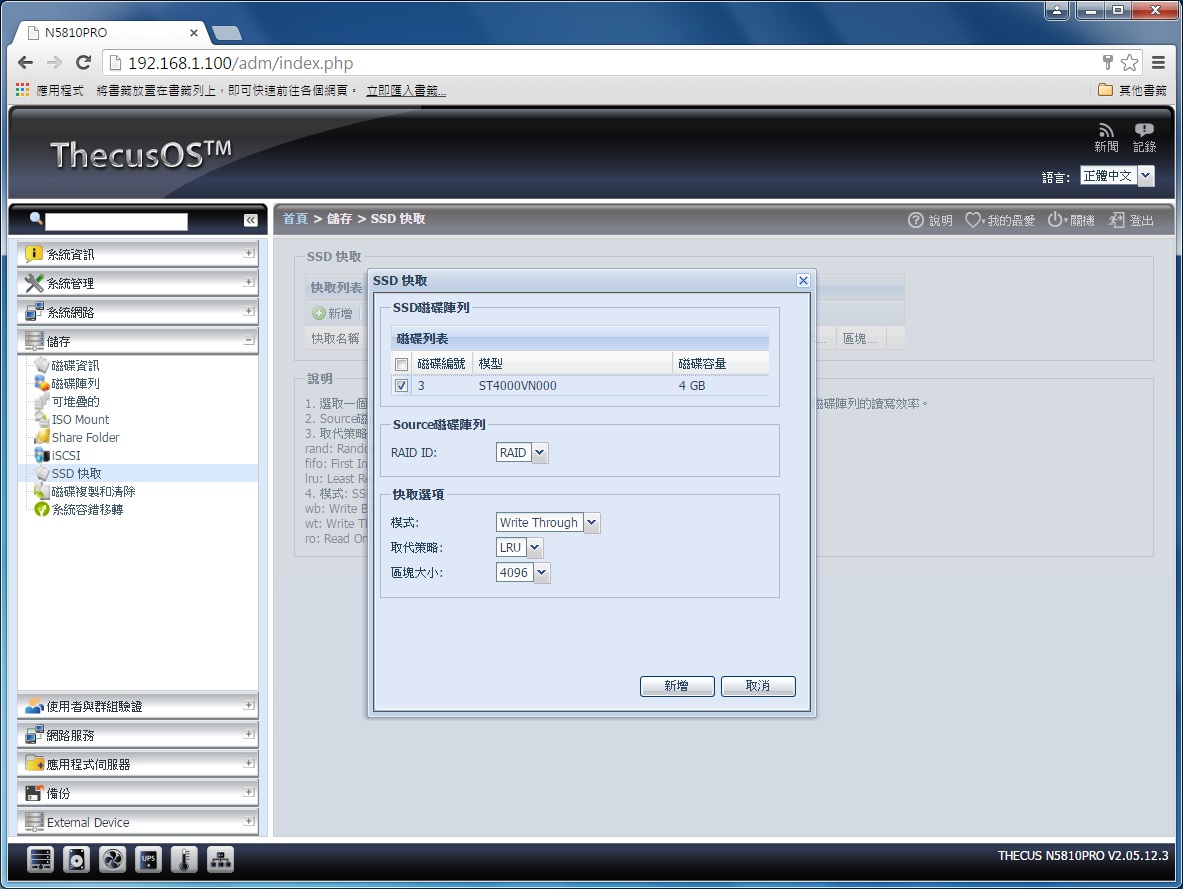Open 系統容錯移轉 in storage tree
1183x889 pixels.
87,509
